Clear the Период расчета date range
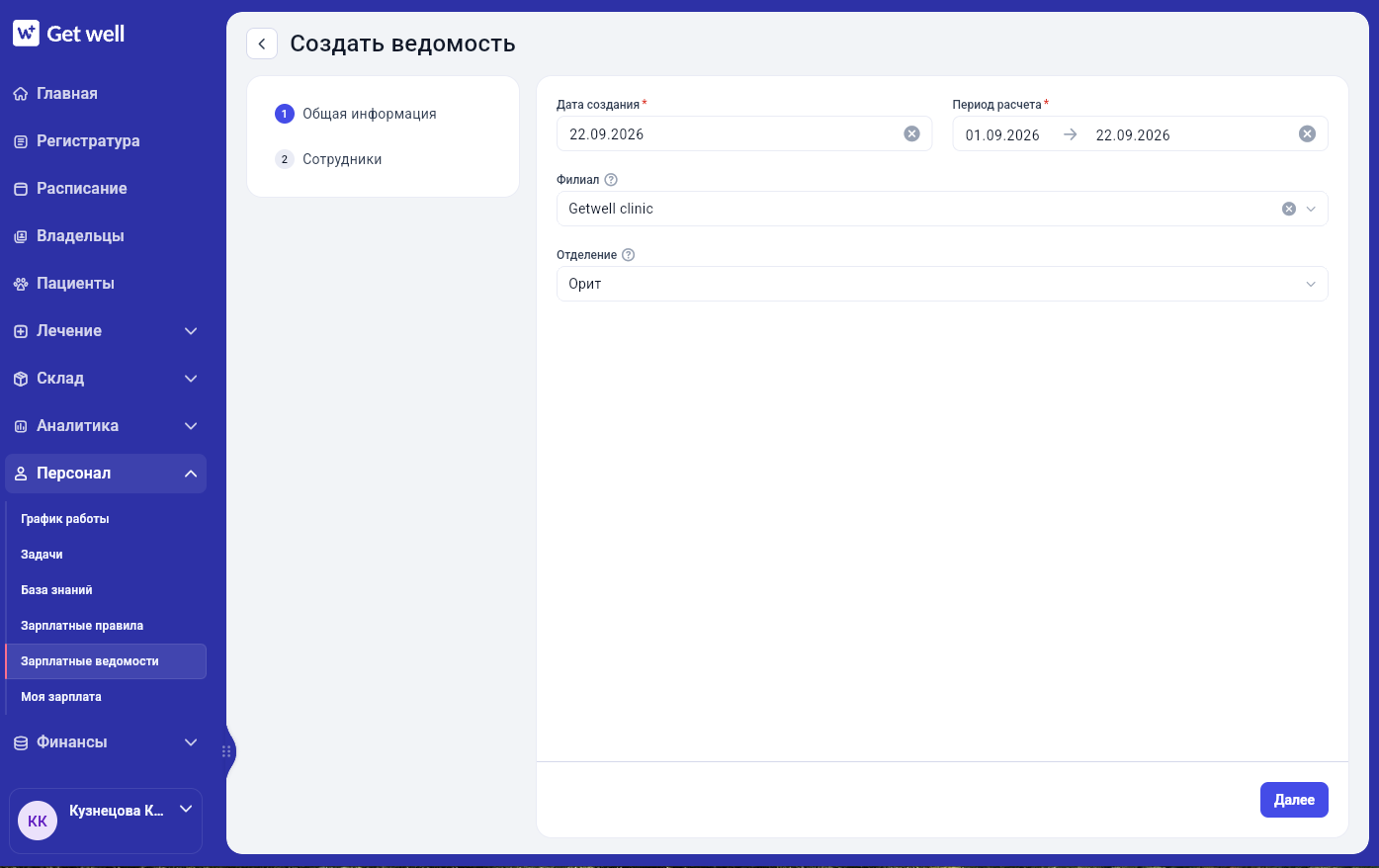 pos(1307,133)
